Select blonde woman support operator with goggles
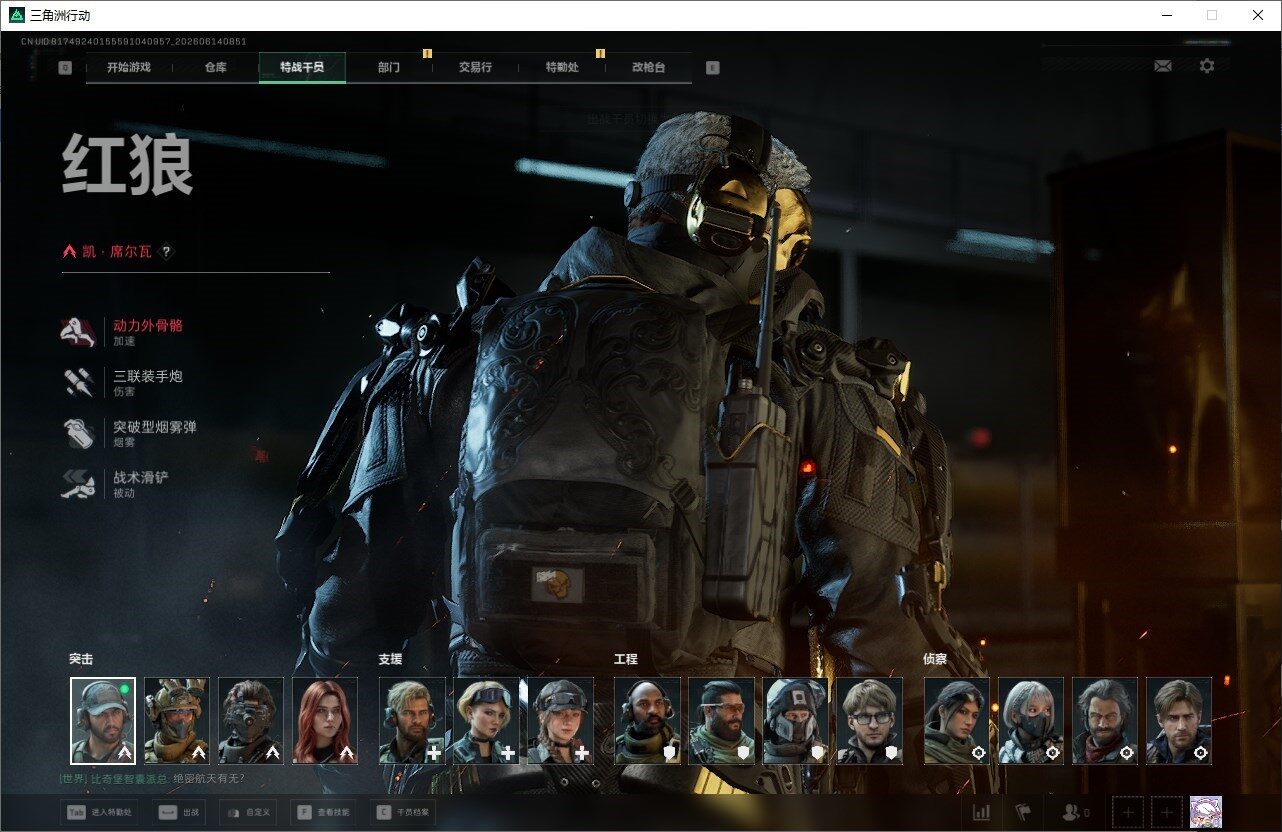Viewport: 1282px width, 832px height. [x=486, y=721]
